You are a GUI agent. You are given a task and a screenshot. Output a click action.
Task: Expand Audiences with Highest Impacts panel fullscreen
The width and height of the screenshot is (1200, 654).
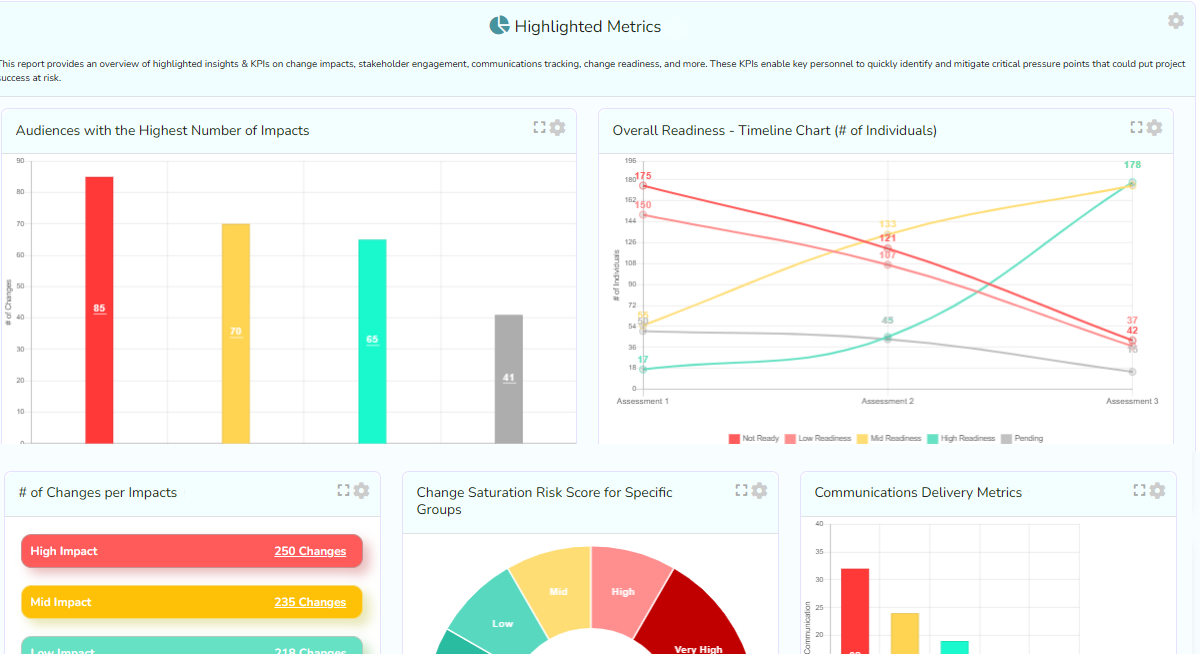[540, 127]
